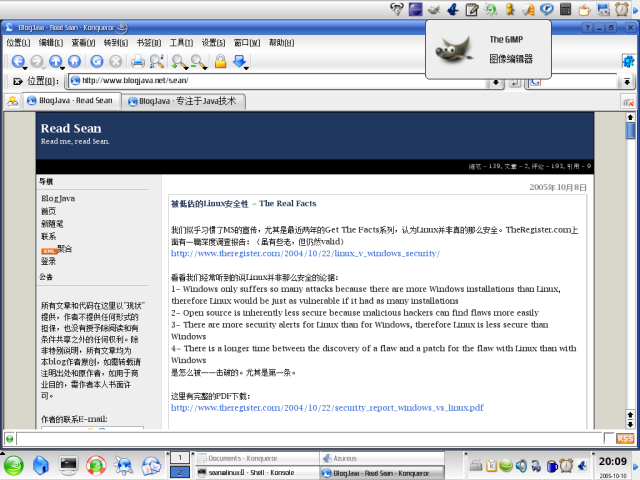Click the Google search input field
The width and height of the screenshot is (640, 480).
[578, 82]
